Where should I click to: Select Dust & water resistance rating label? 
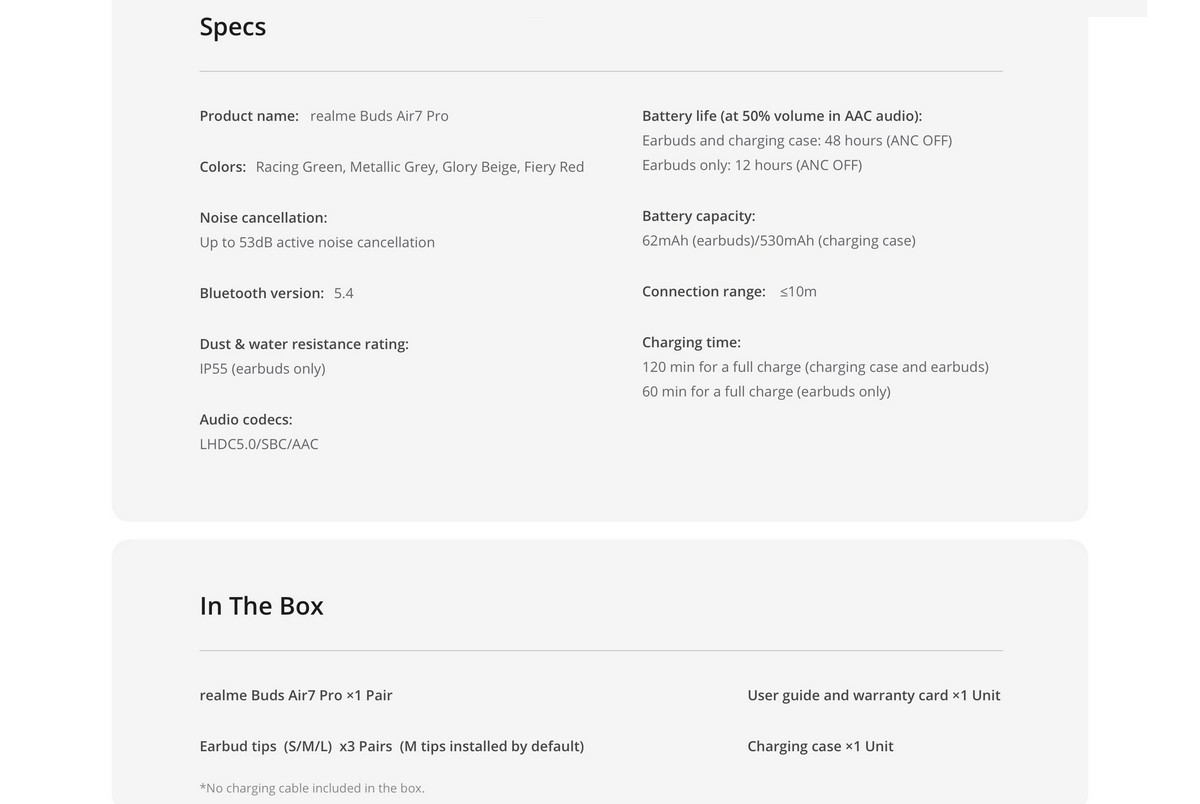click(304, 344)
